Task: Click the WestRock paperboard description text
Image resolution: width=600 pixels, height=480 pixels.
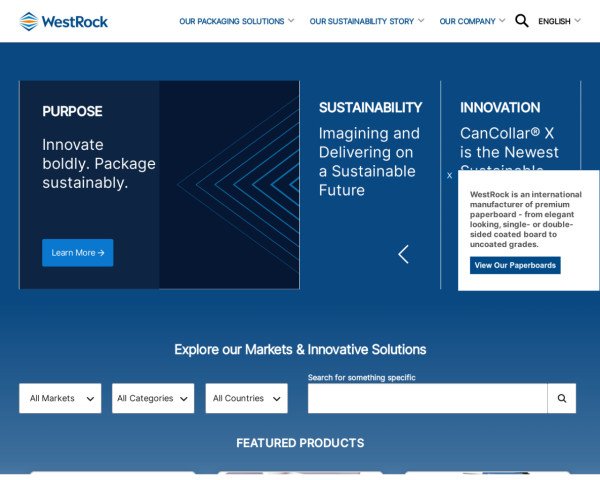Action: pos(526,219)
